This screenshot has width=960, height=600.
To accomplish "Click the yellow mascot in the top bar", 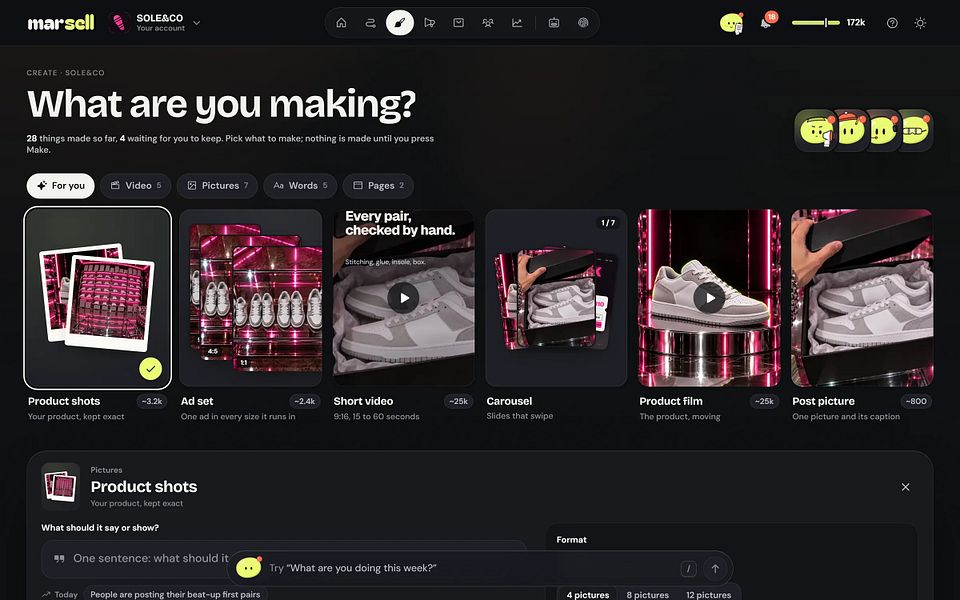I will 731,23.
